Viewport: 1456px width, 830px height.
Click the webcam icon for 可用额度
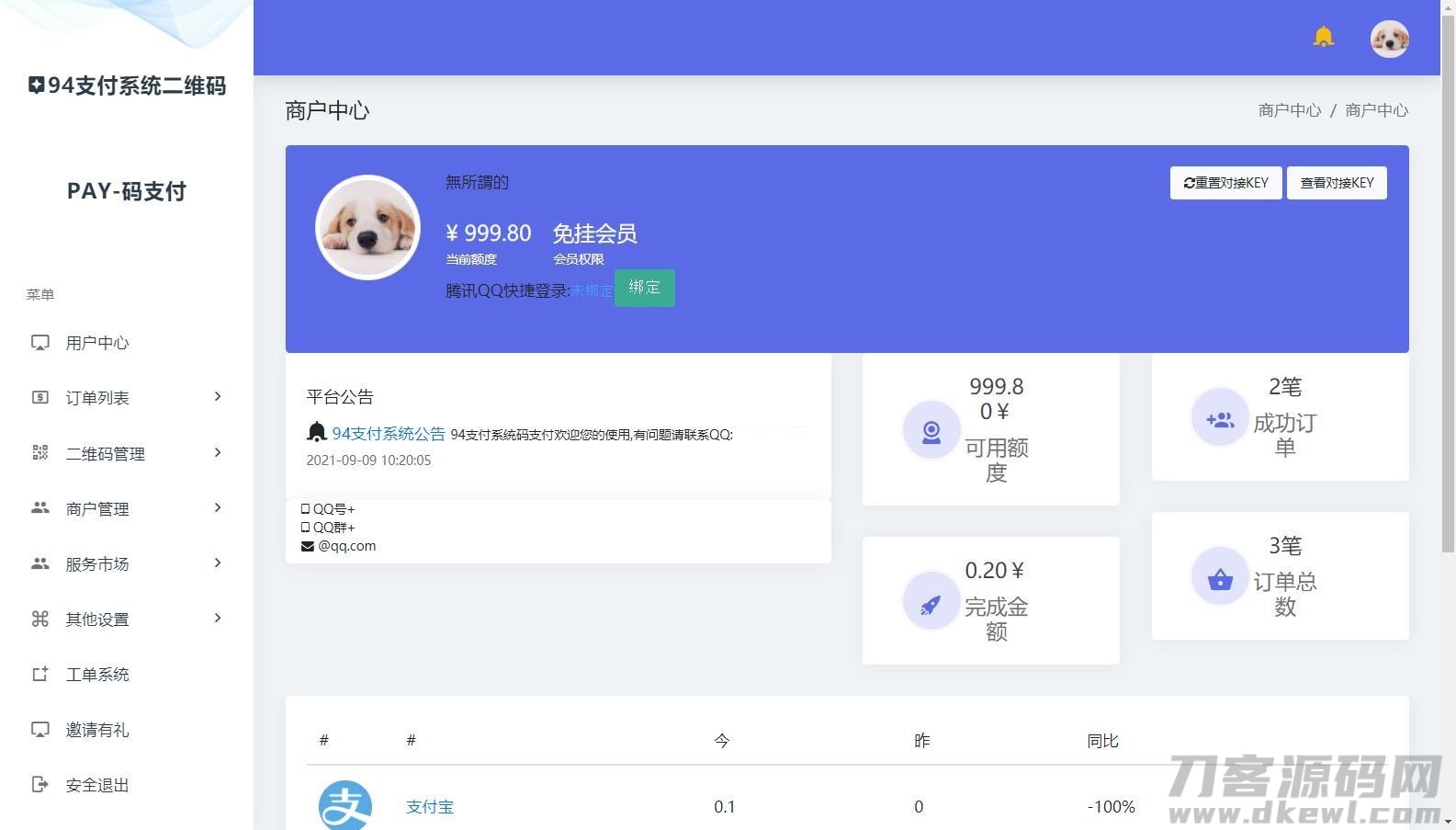click(x=931, y=430)
